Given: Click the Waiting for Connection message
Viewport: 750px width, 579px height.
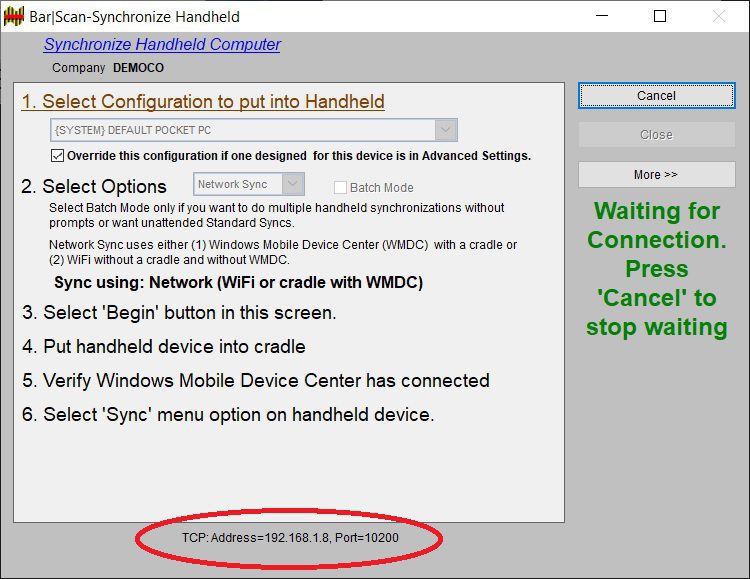Looking at the screenshot, I should click(657, 269).
